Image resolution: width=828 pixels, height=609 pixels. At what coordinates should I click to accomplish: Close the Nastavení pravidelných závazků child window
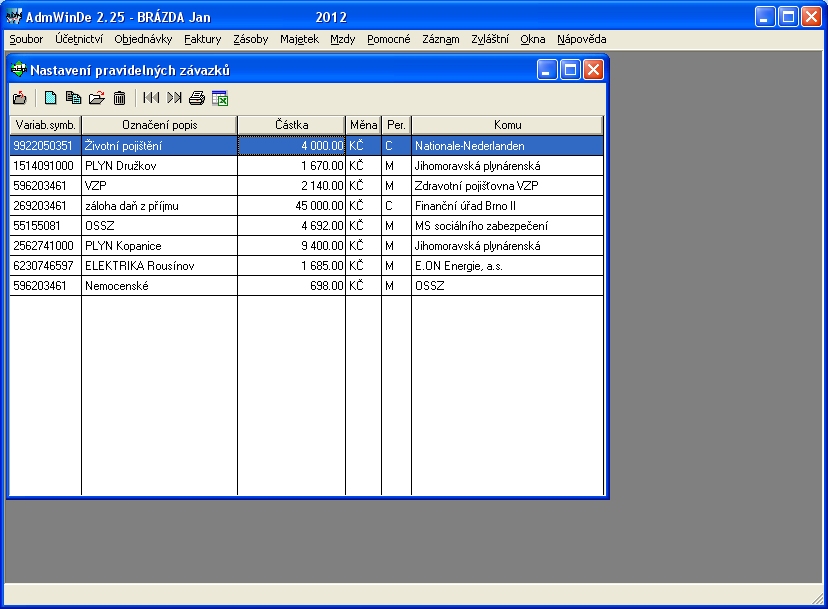[x=594, y=70]
